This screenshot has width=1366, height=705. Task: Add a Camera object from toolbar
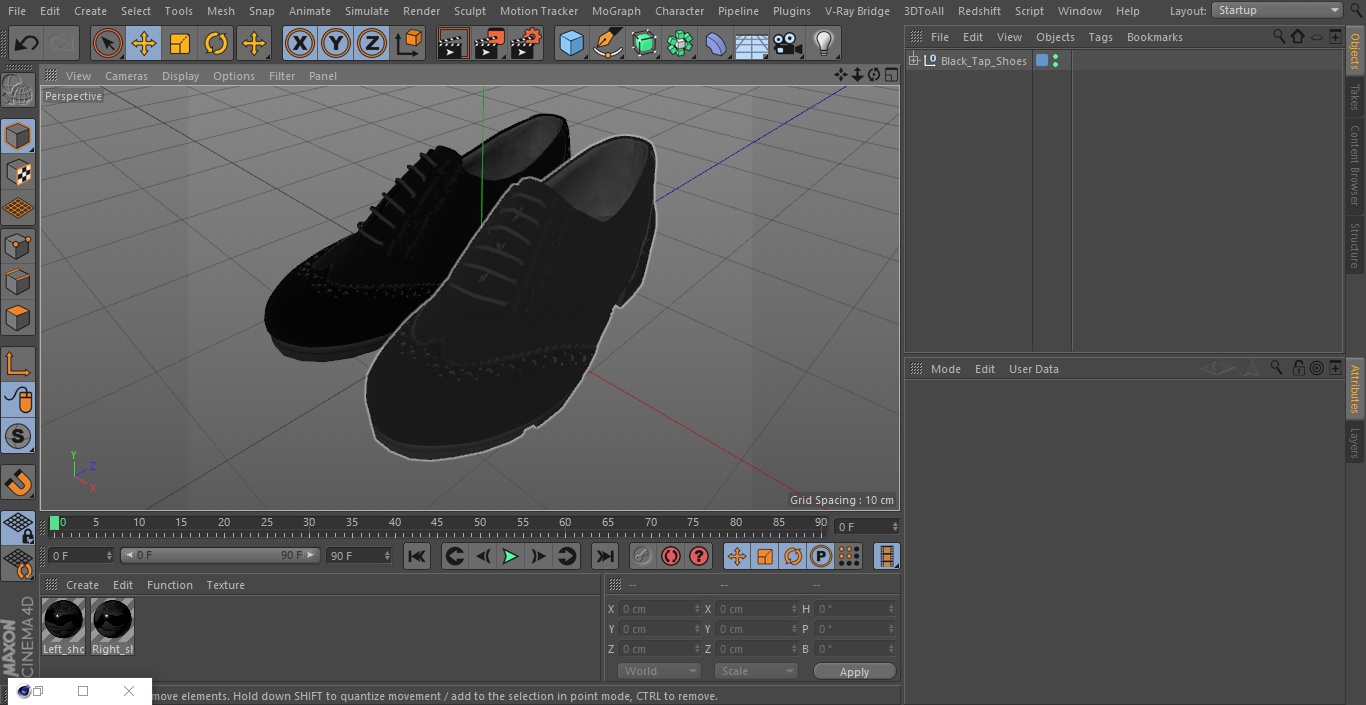[787, 44]
